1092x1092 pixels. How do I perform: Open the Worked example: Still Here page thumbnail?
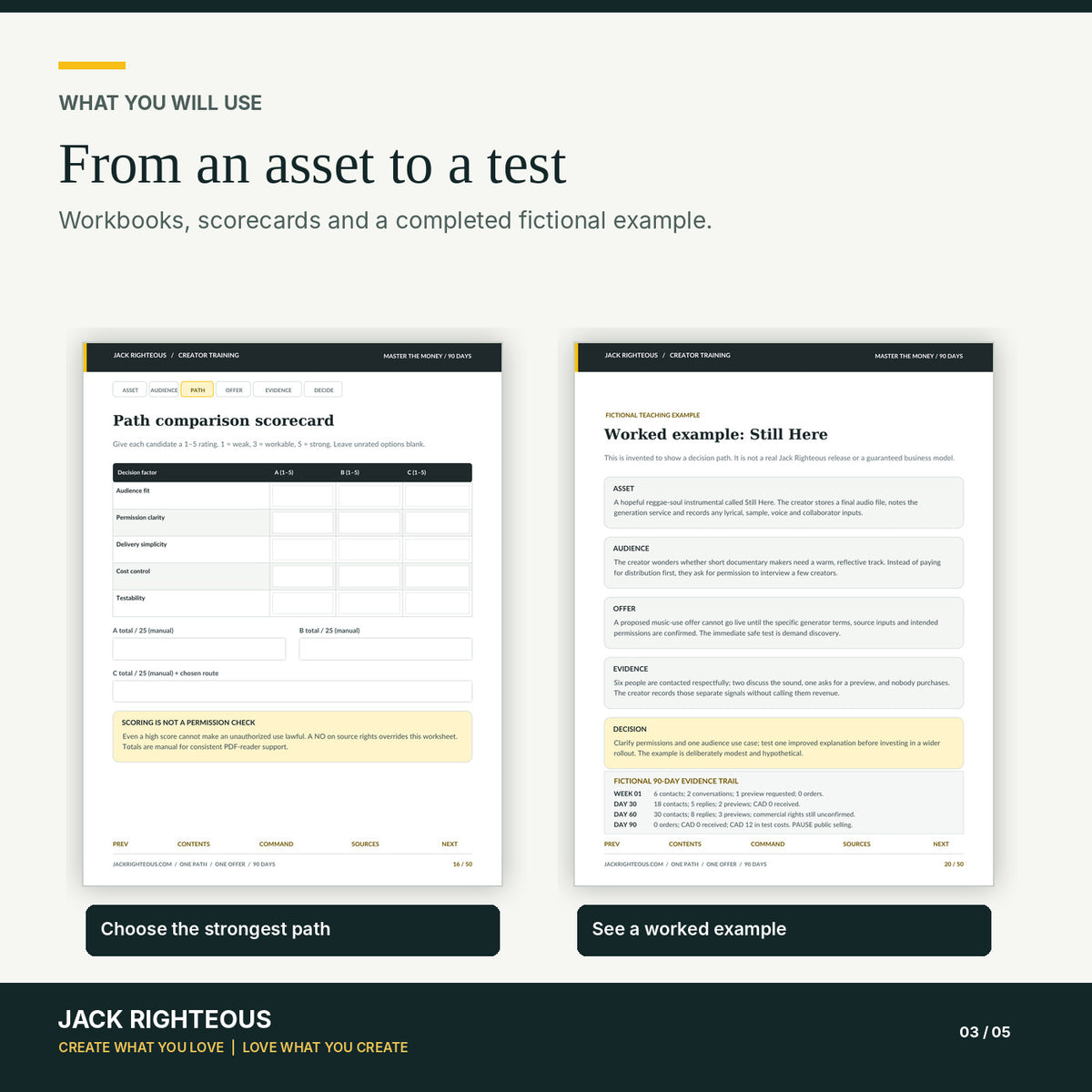(x=784, y=614)
